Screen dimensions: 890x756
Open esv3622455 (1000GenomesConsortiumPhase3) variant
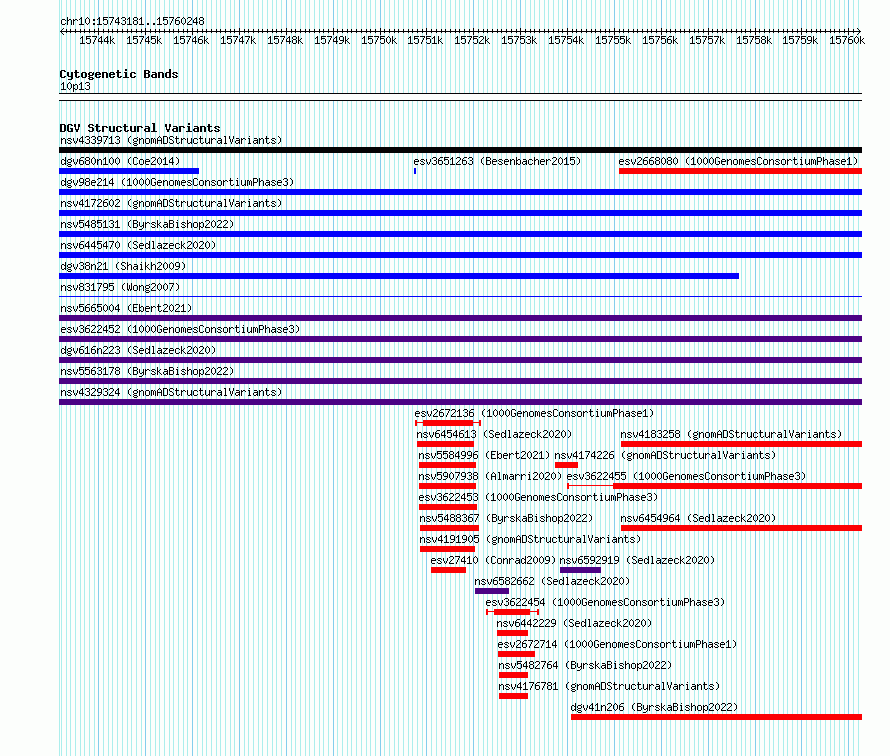686,476
